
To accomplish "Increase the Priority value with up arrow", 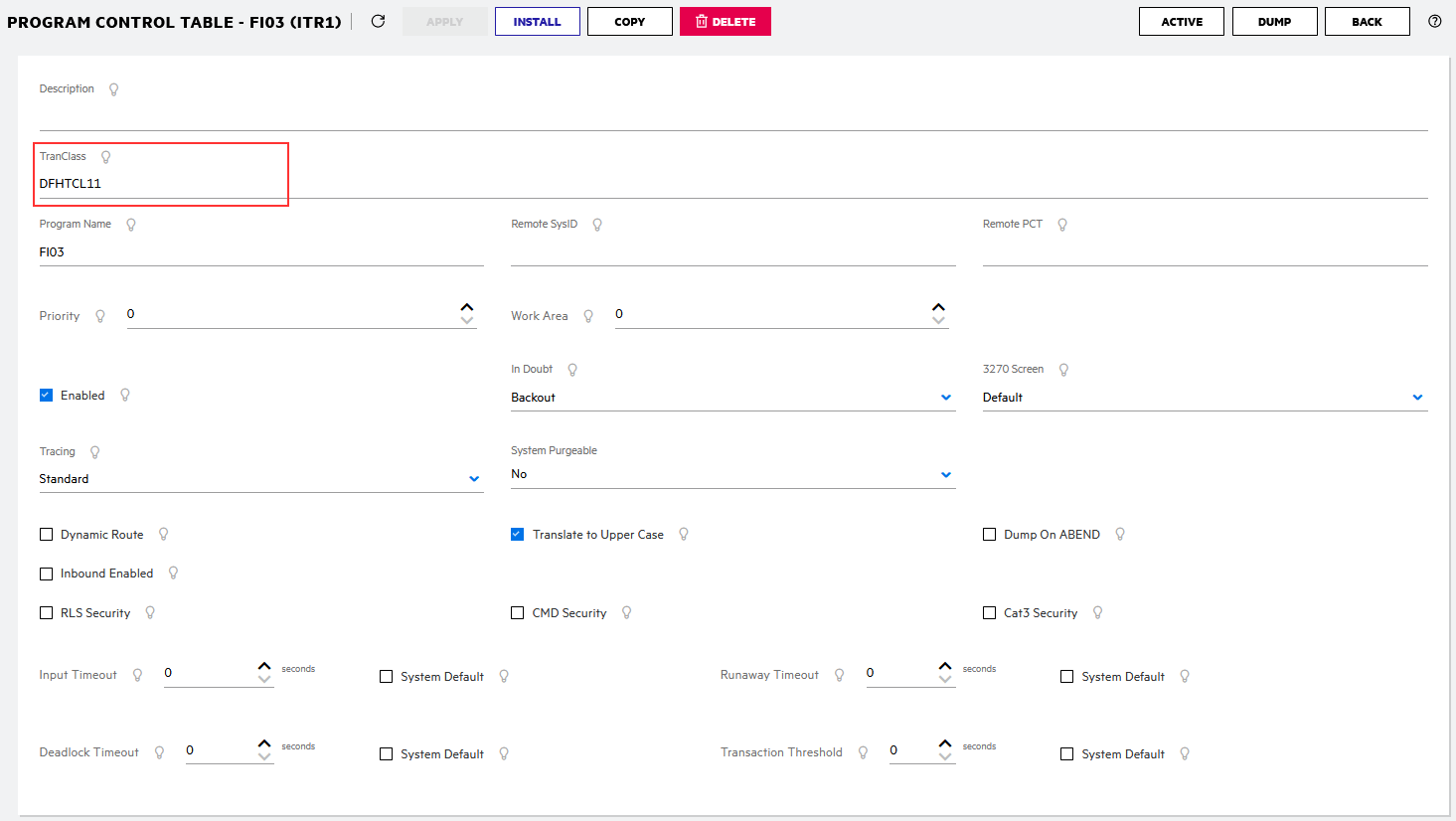I will click(467, 307).
